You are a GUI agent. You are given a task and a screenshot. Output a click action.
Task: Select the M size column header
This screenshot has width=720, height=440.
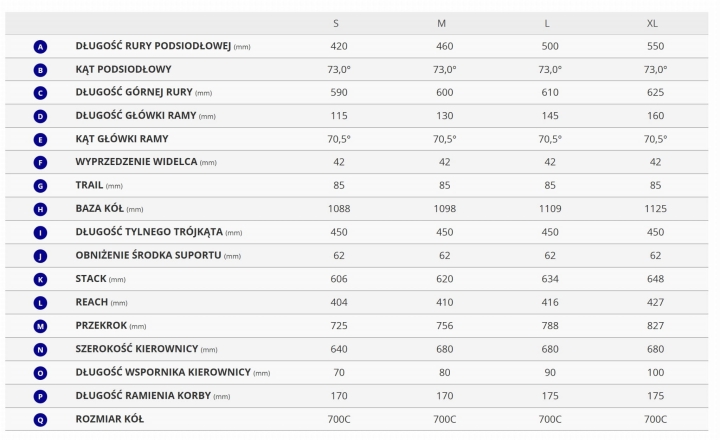(441, 23)
